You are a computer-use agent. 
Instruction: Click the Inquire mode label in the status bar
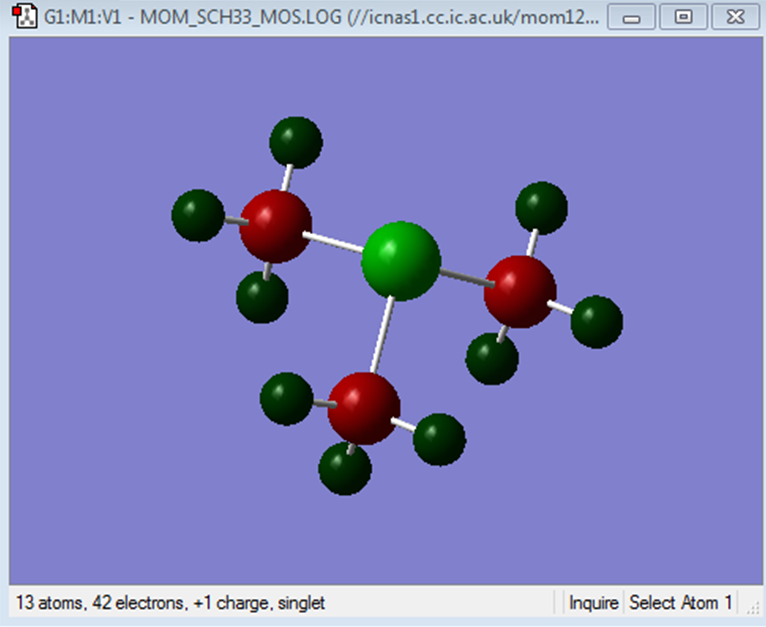[594, 603]
